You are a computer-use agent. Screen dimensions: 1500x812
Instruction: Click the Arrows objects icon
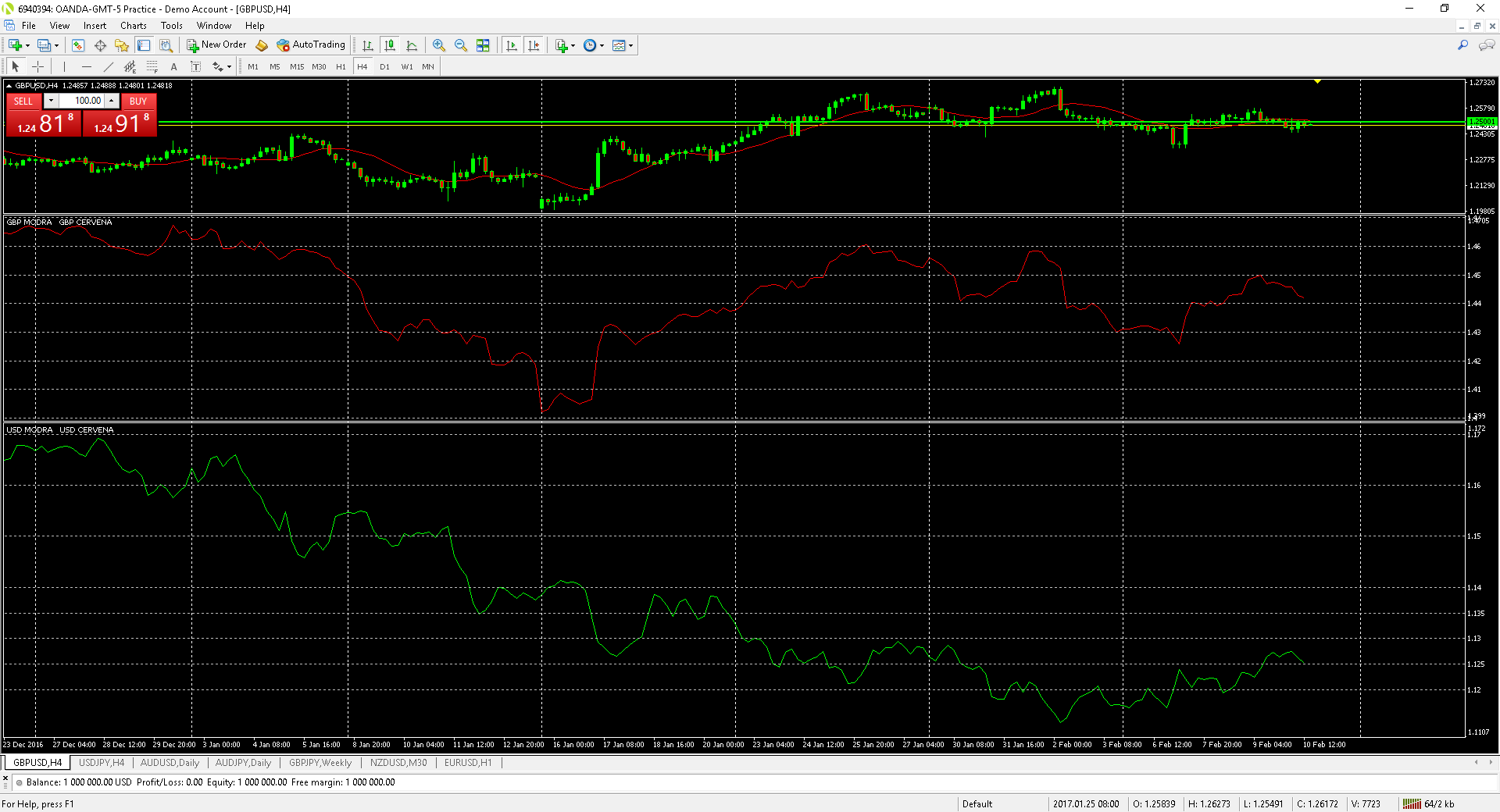tap(218, 66)
